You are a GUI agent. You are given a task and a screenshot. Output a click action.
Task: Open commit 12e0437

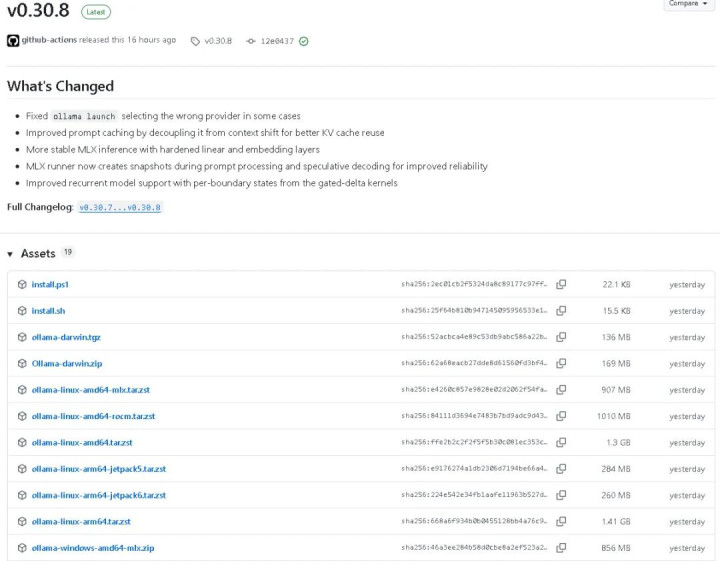coord(277,41)
